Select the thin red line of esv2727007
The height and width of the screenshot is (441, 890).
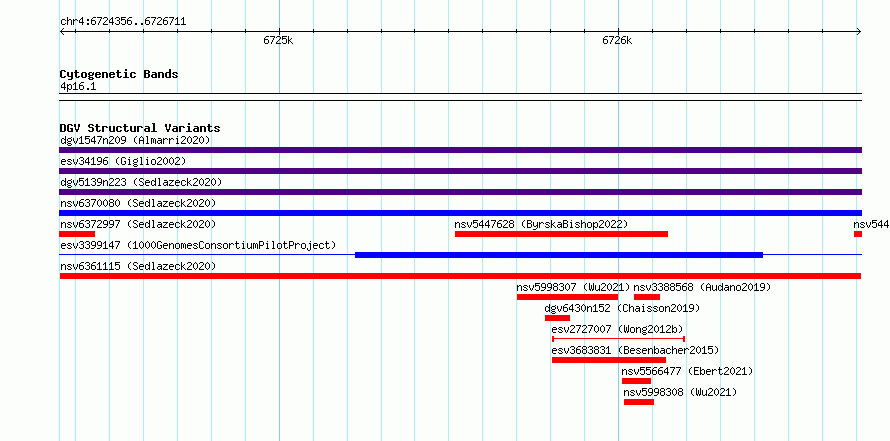tap(619, 339)
